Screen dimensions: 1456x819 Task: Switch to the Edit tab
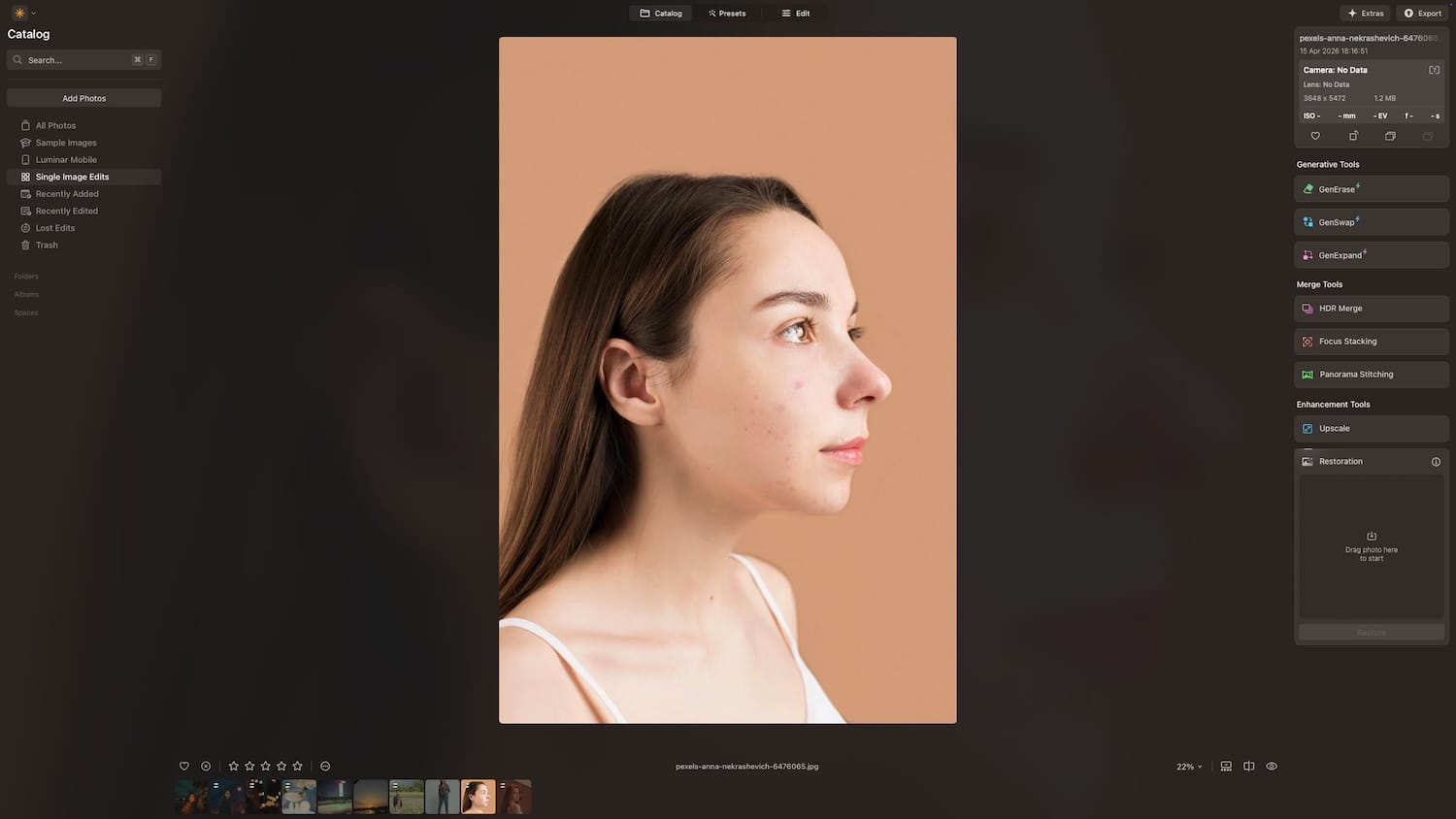[795, 13]
